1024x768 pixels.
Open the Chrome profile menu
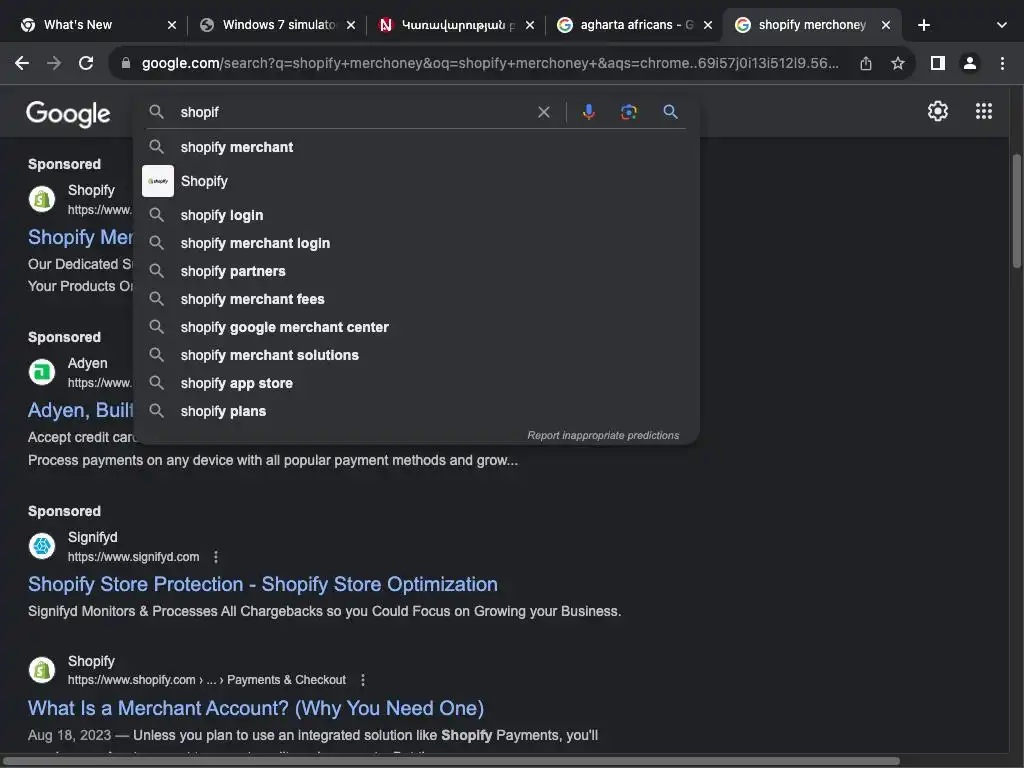pos(970,63)
